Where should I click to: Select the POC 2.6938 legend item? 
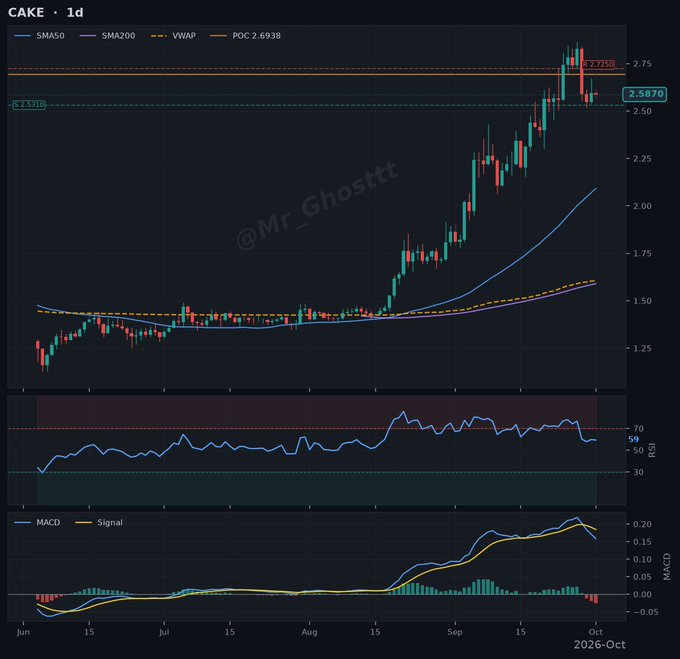point(246,36)
